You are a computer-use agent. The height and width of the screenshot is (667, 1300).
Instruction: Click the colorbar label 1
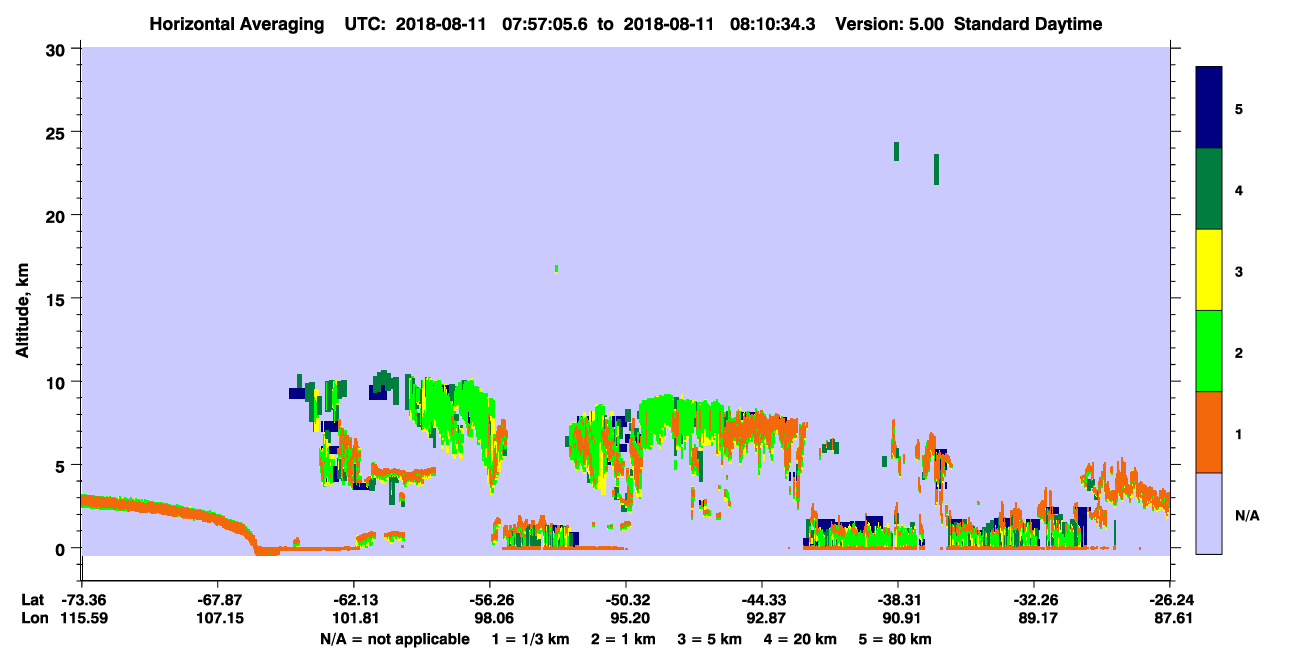tap(1239, 435)
